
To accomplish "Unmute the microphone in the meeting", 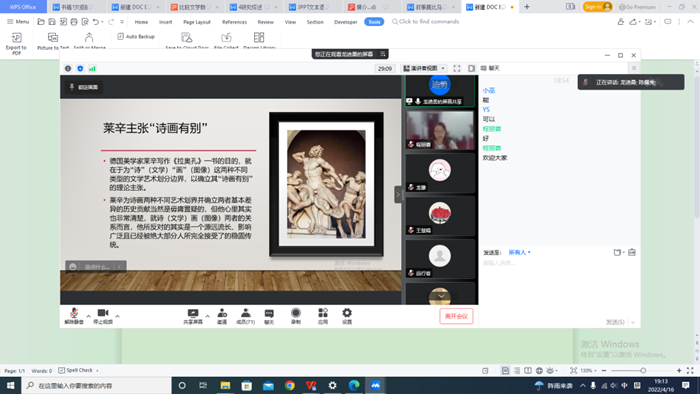I will [x=74, y=313].
